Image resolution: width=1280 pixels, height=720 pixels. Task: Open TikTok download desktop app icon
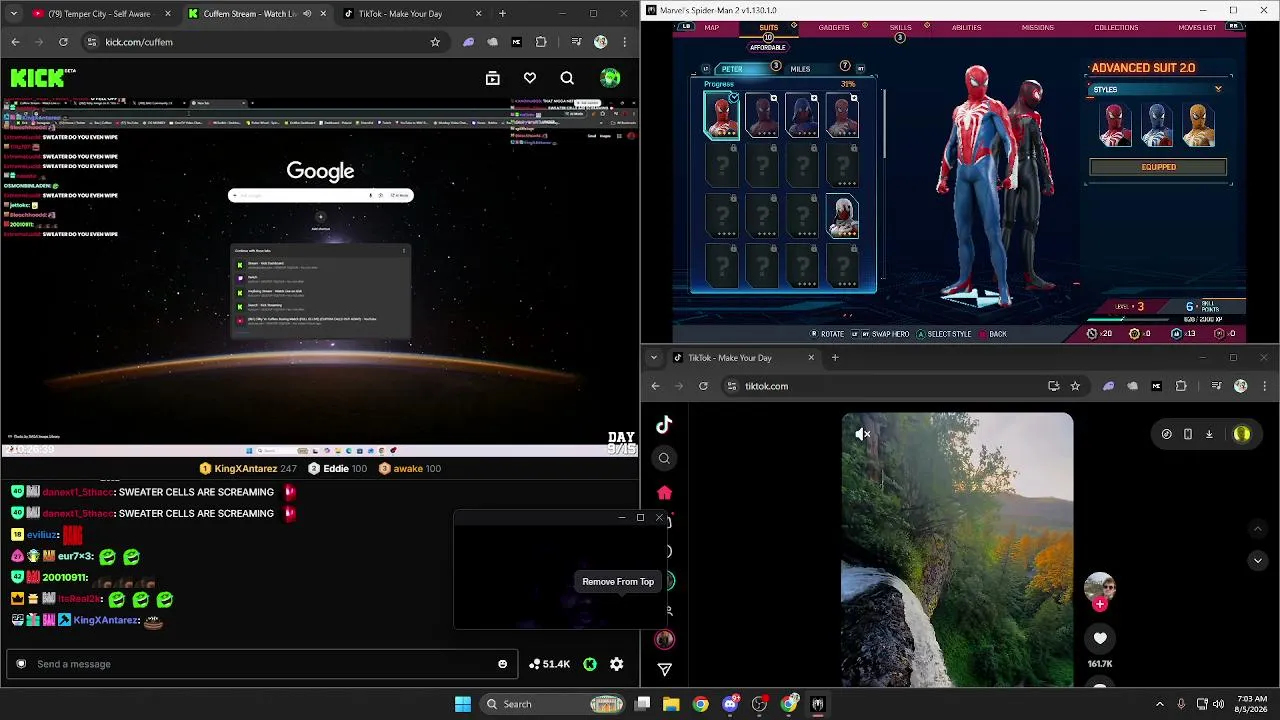pos(1209,434)
